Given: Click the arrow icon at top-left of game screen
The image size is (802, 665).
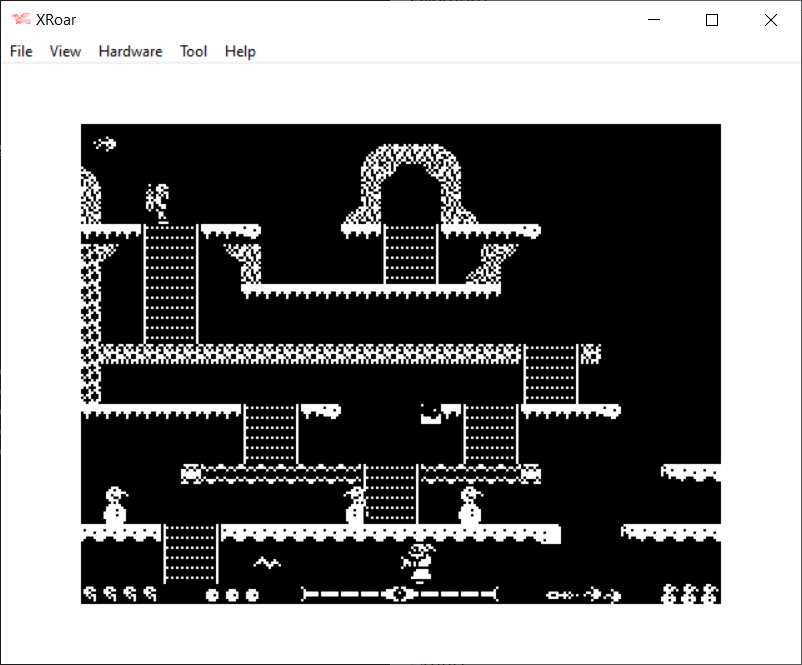Looking at the screenshot, I should [x=105, y=144].
